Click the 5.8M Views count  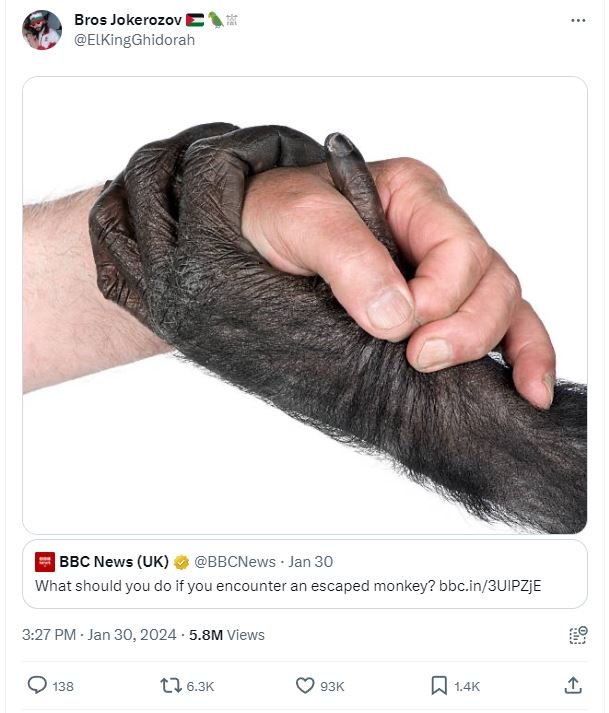click(x=226, y=635)
